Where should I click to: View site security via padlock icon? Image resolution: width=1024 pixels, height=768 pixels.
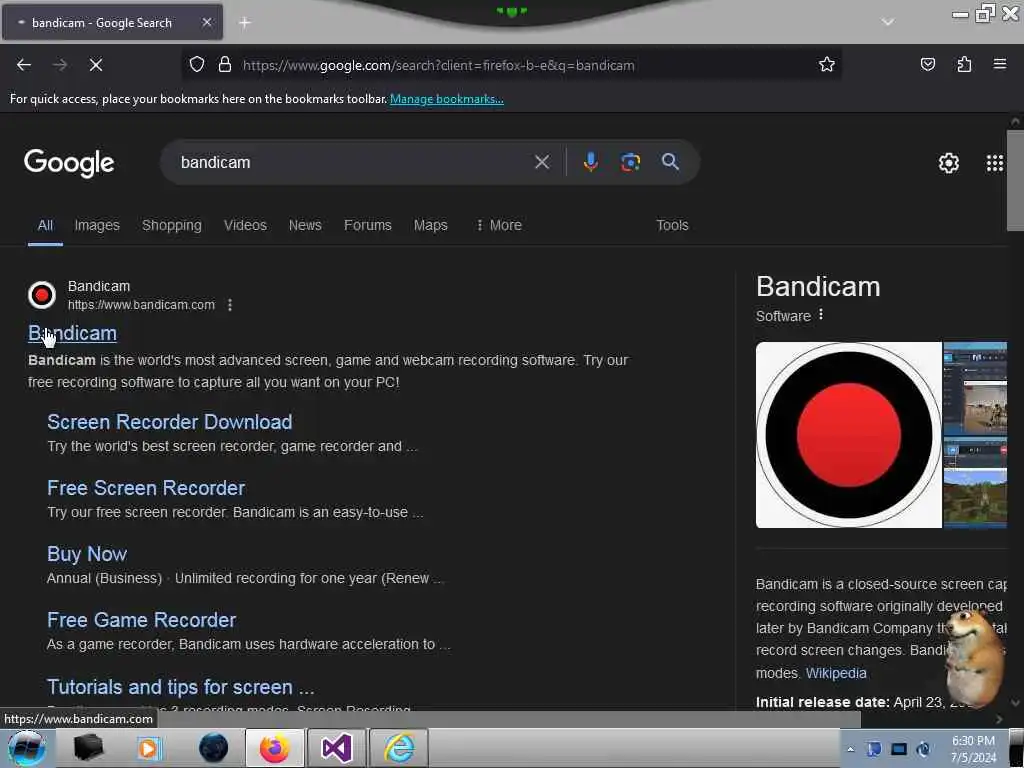[225, 65]
